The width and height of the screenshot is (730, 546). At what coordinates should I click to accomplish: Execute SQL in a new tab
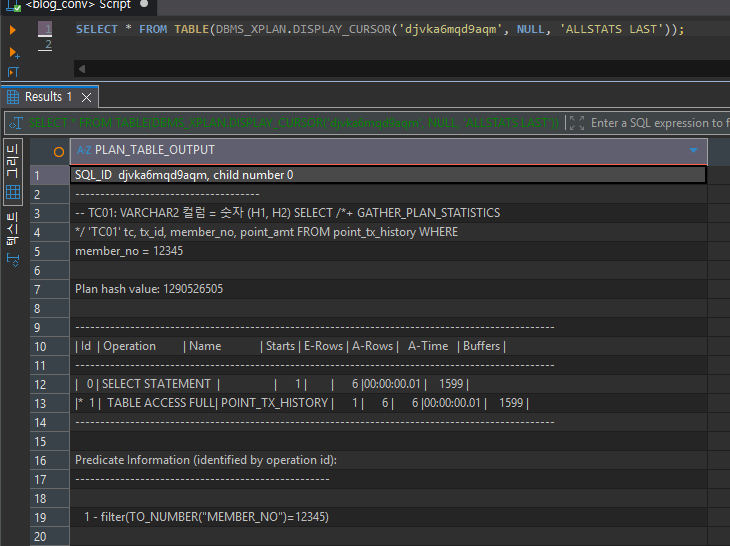(x=14, y=53)
